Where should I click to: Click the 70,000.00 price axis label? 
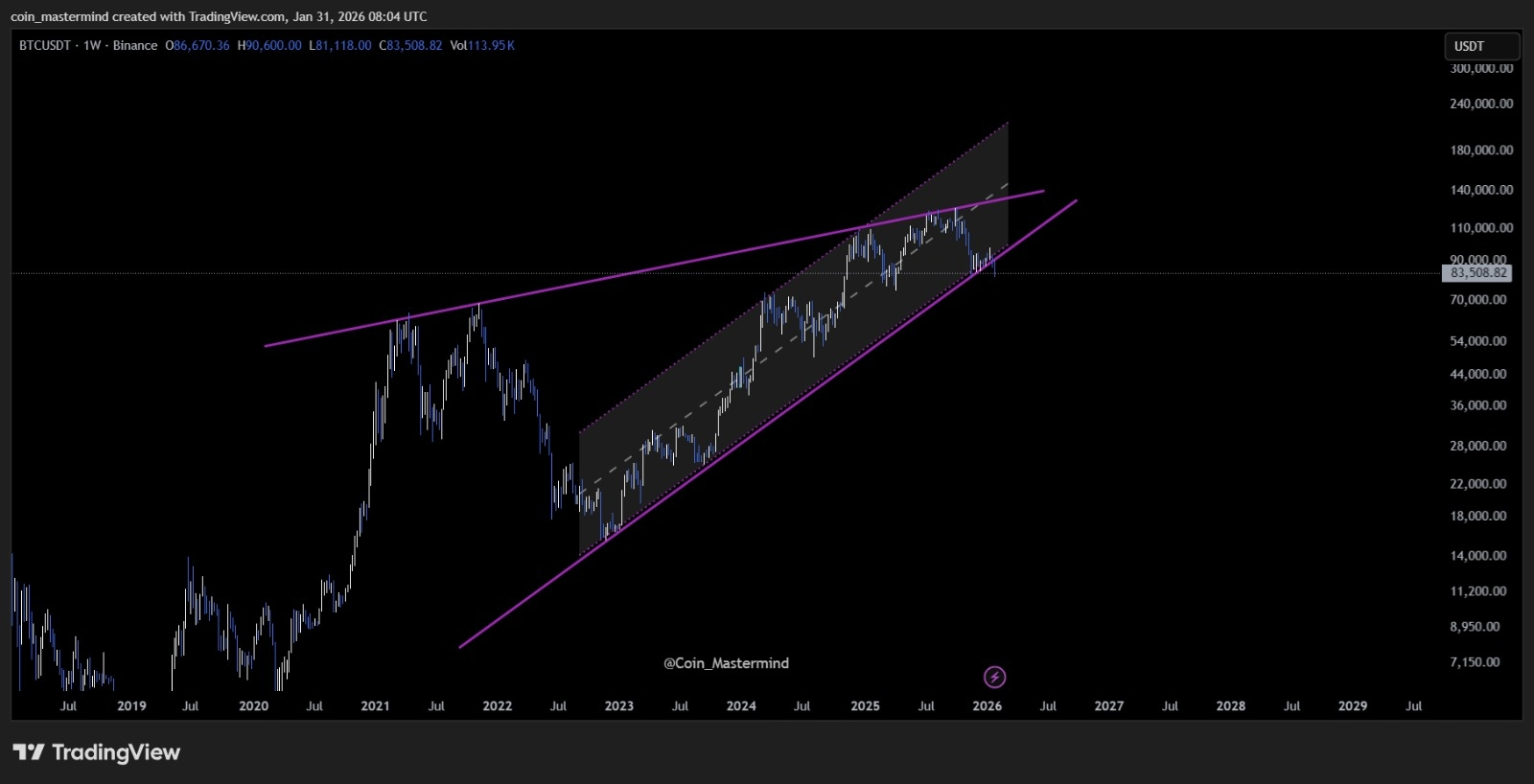pyautogui.click(x=1478, y=300)
